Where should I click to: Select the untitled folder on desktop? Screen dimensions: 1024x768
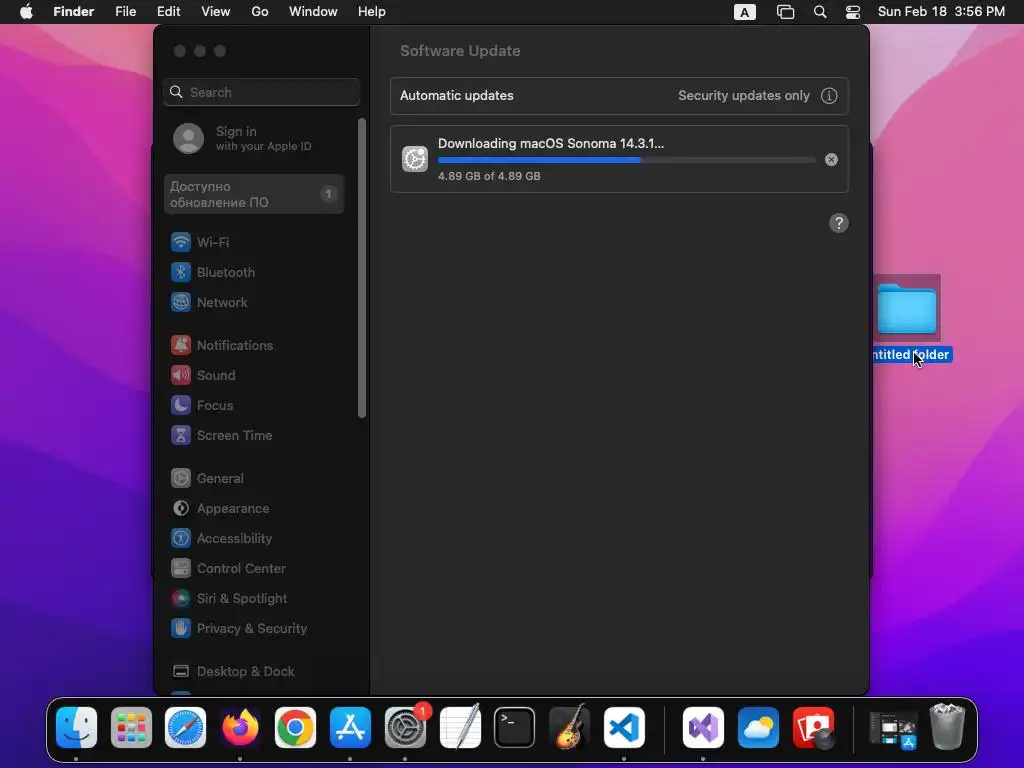click(x=907, y=319)
